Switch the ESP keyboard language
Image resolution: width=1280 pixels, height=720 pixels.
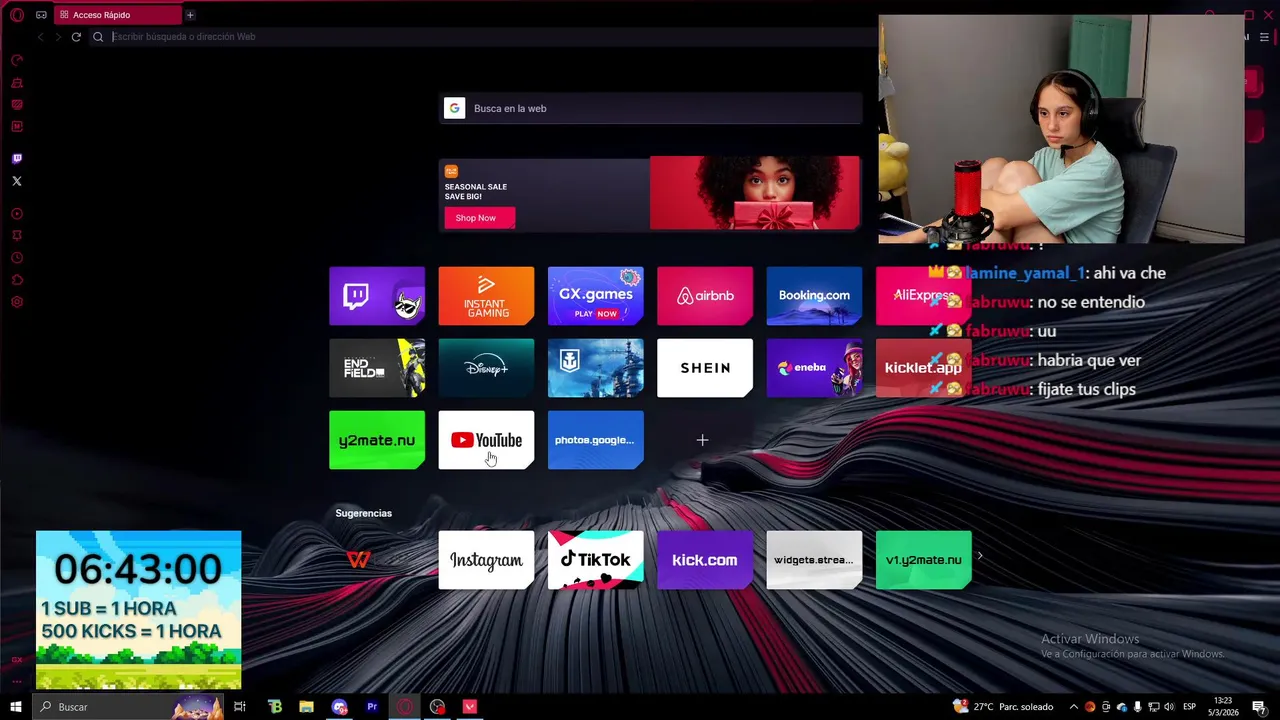click(1190, 707)
